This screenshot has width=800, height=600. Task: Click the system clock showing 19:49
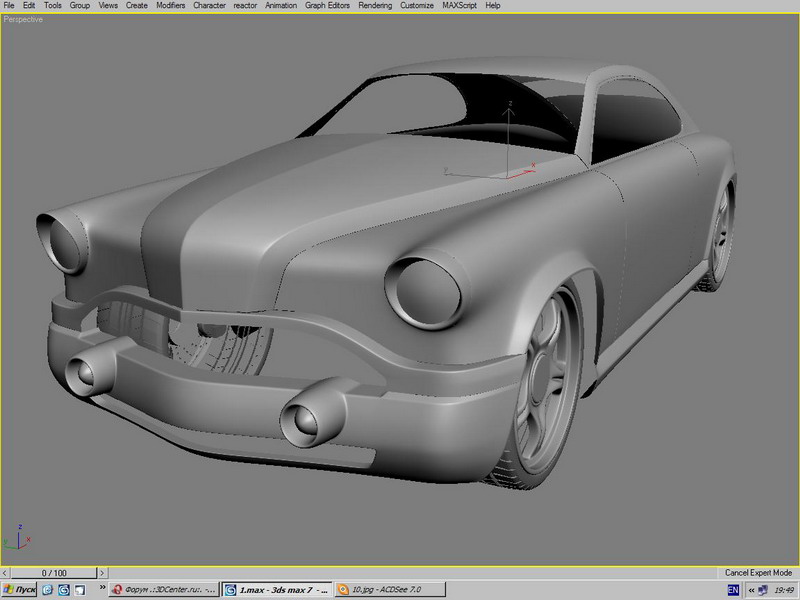783,590
